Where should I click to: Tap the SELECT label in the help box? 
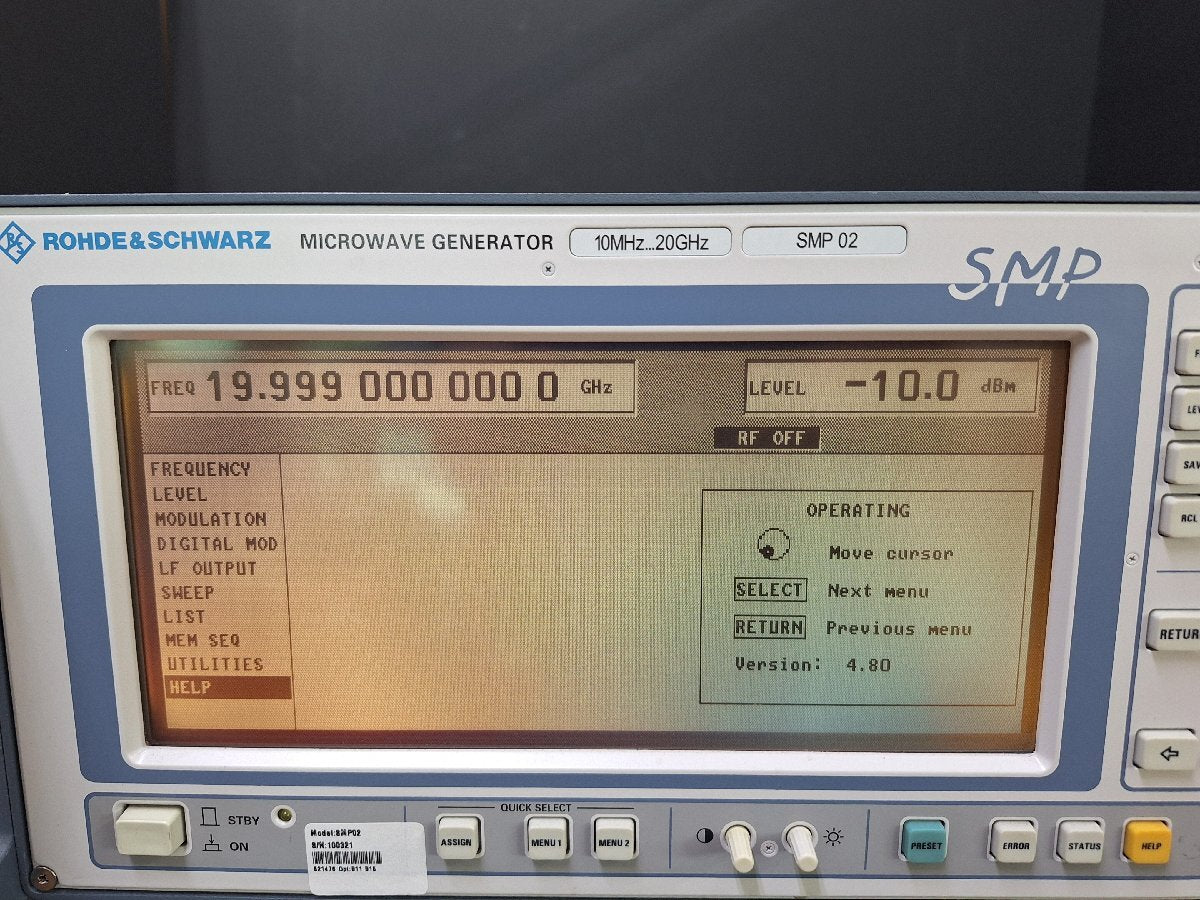pyautogui.click(x=769, y=590)
